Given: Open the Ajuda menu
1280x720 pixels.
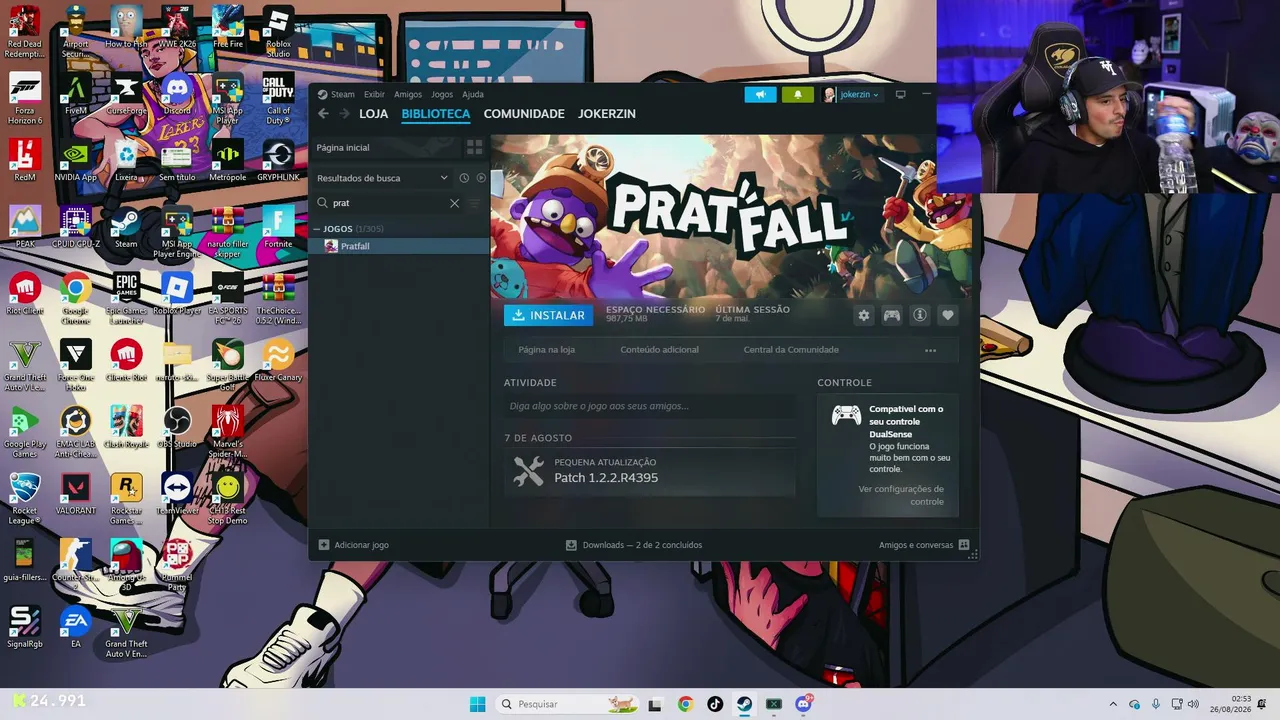Looking at the screenshot, I should (473, 95).
